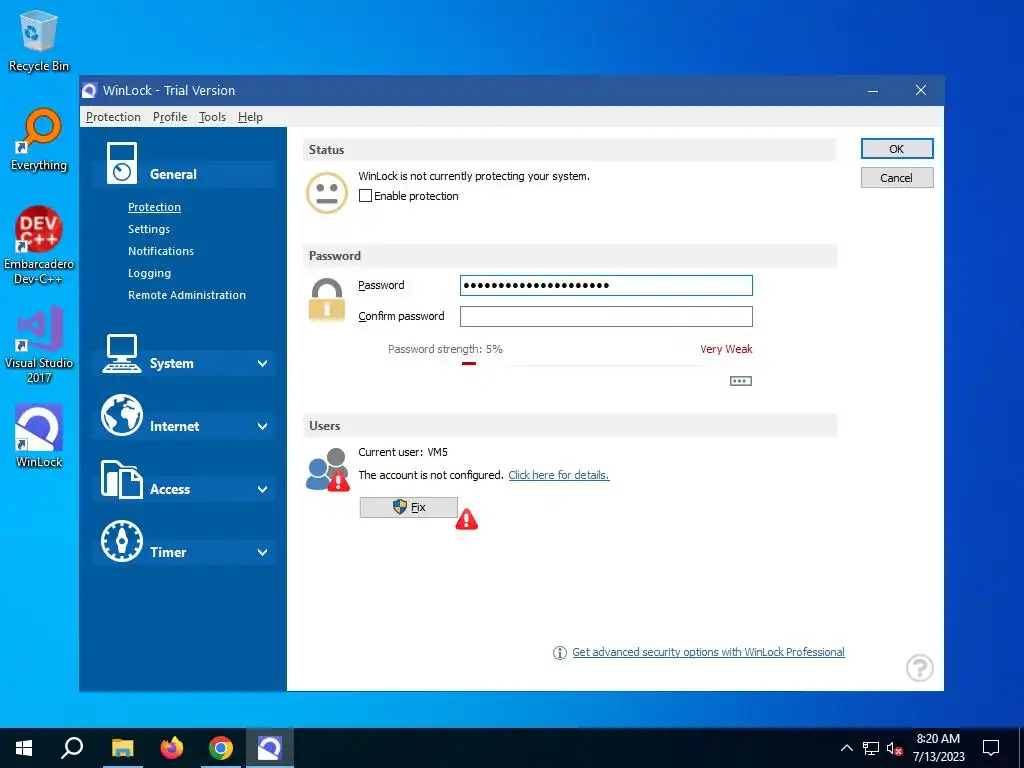Click the Timer compass icon
Image resolution: width=1024 pixels, height=768 pixels.
pos(122,541)
